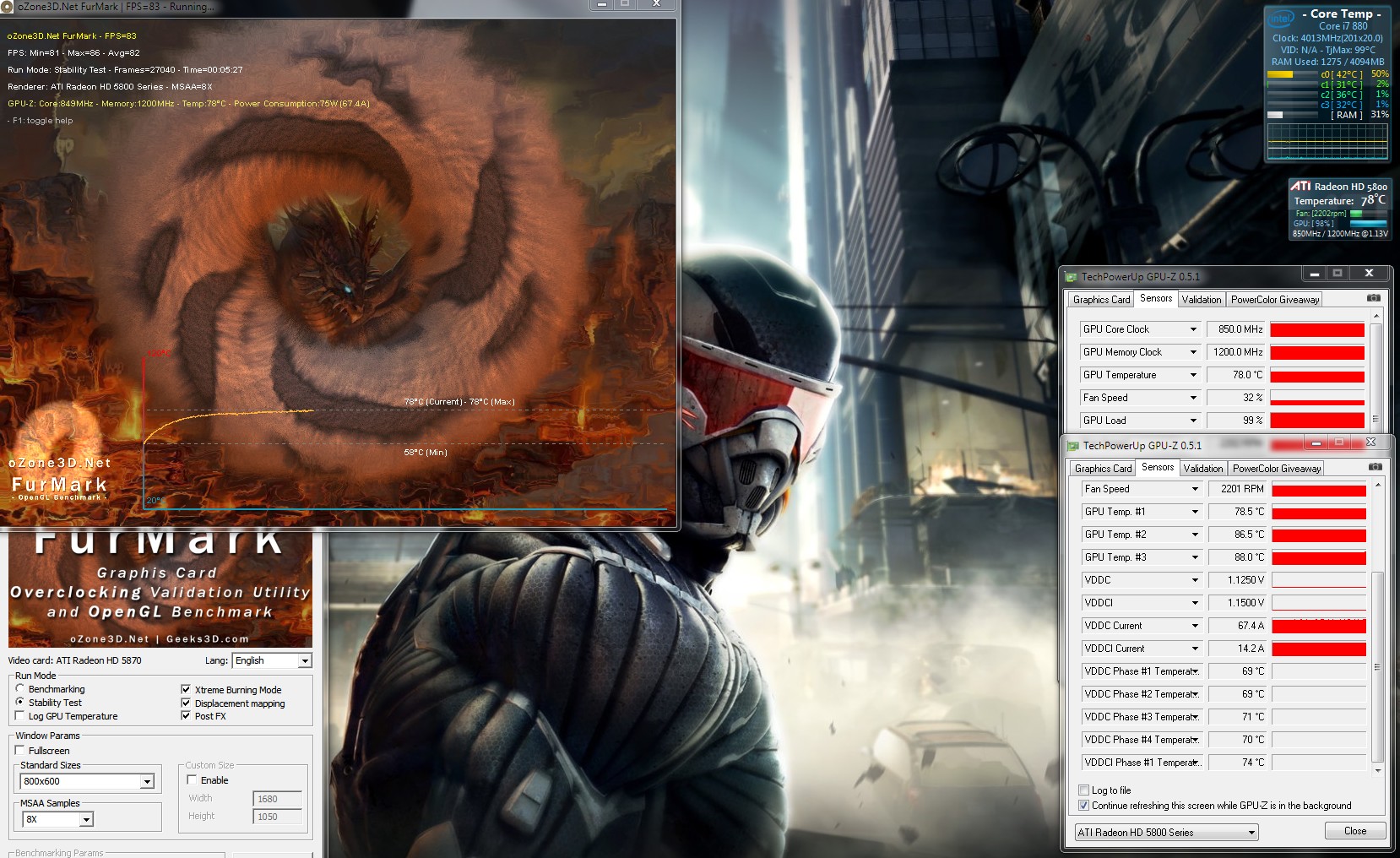The height and width of the screenshot is (858, 1400).
Task: Click the Custom Size Height field
Action: click(277, 817)
